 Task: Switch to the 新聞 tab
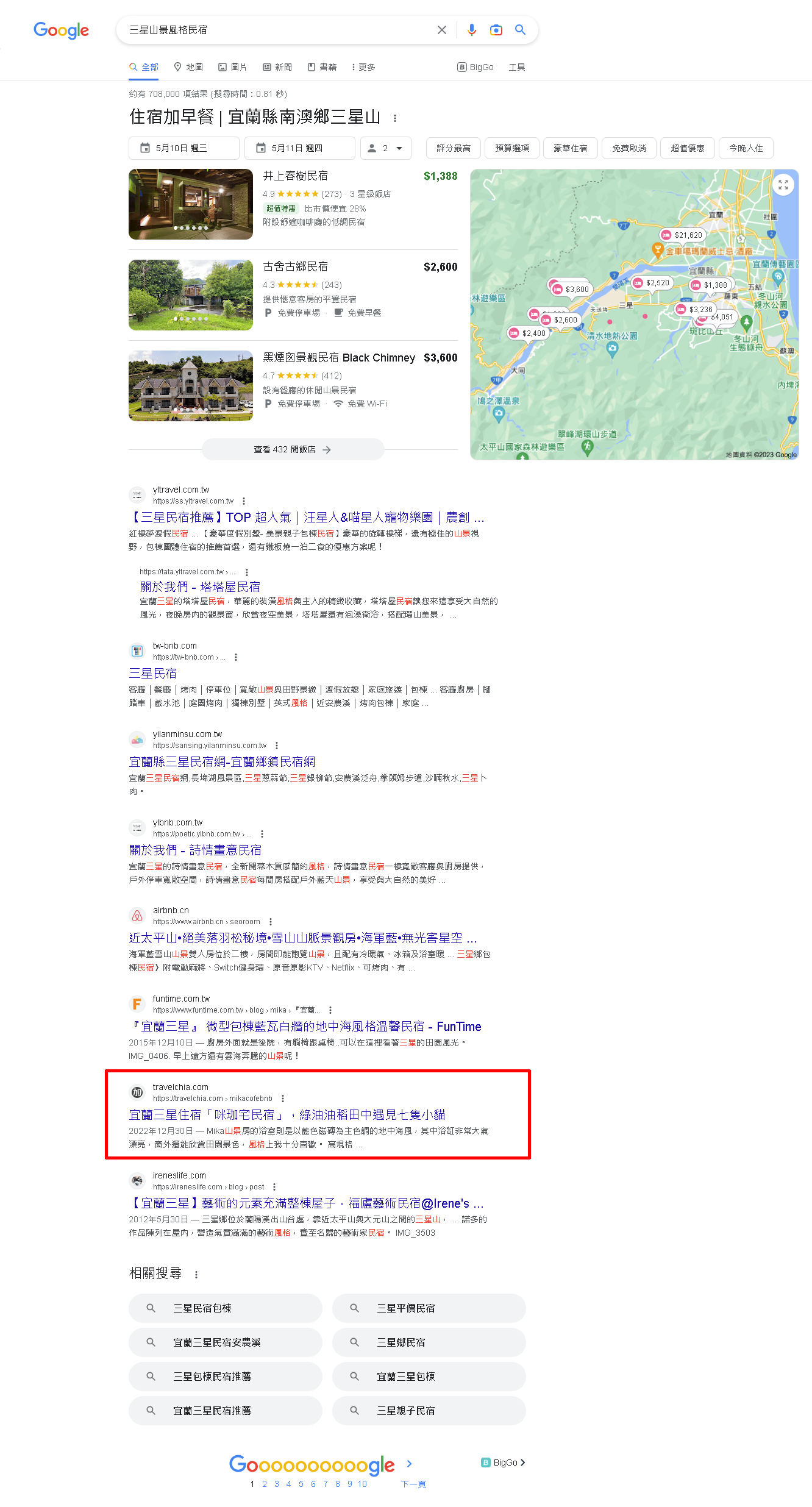(277, 67)
